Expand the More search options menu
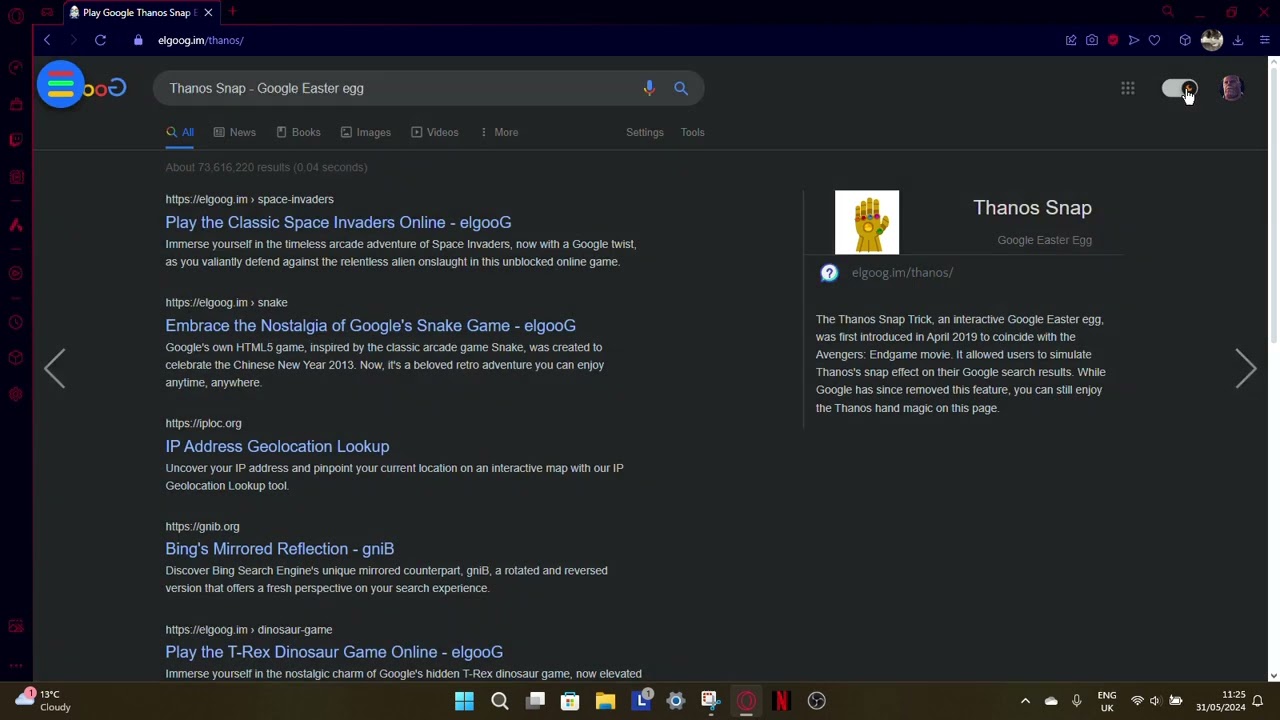This screenshot has width=1280, height=720. pos(498,132)
